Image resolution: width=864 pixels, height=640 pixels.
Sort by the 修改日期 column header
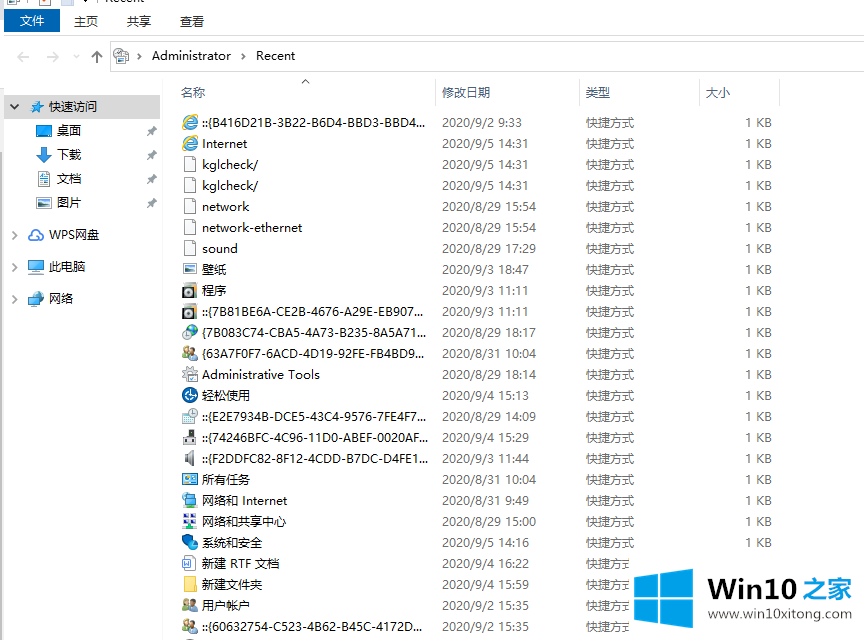point(466,93)
